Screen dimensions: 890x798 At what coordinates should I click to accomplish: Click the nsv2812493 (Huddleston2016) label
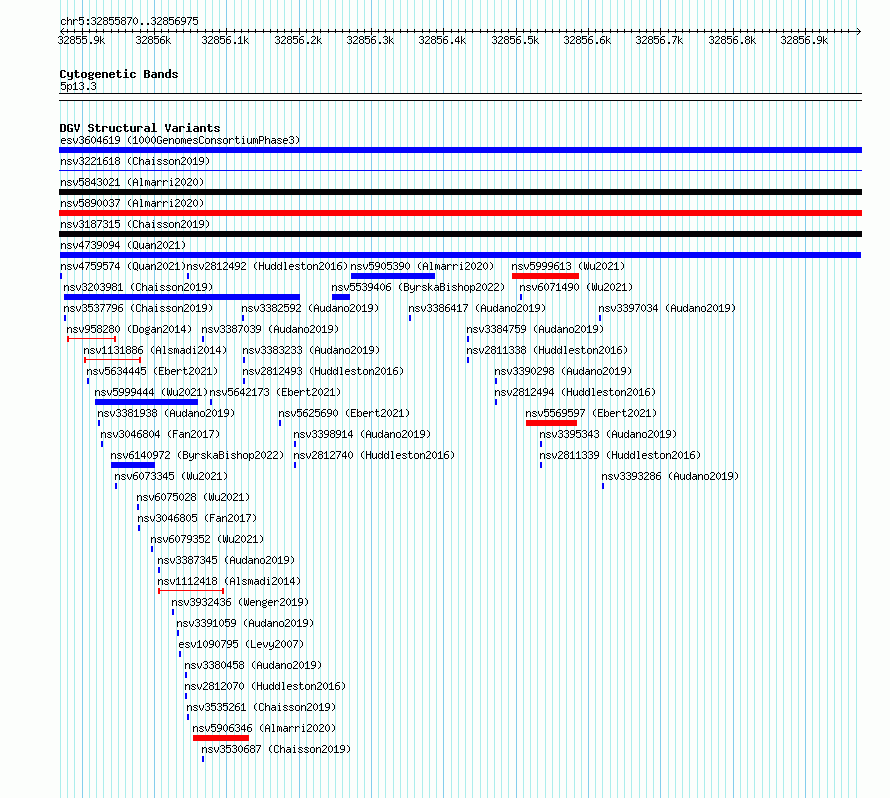pyautogui.click(x=324, y=371)
